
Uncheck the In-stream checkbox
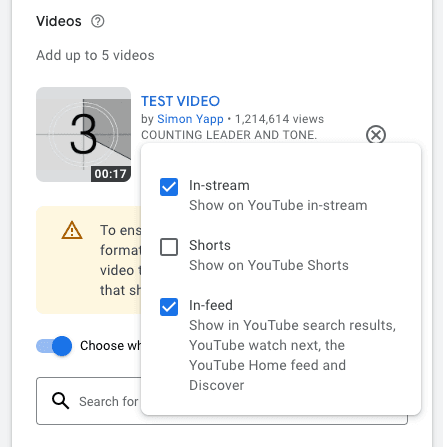coord(169,187)
